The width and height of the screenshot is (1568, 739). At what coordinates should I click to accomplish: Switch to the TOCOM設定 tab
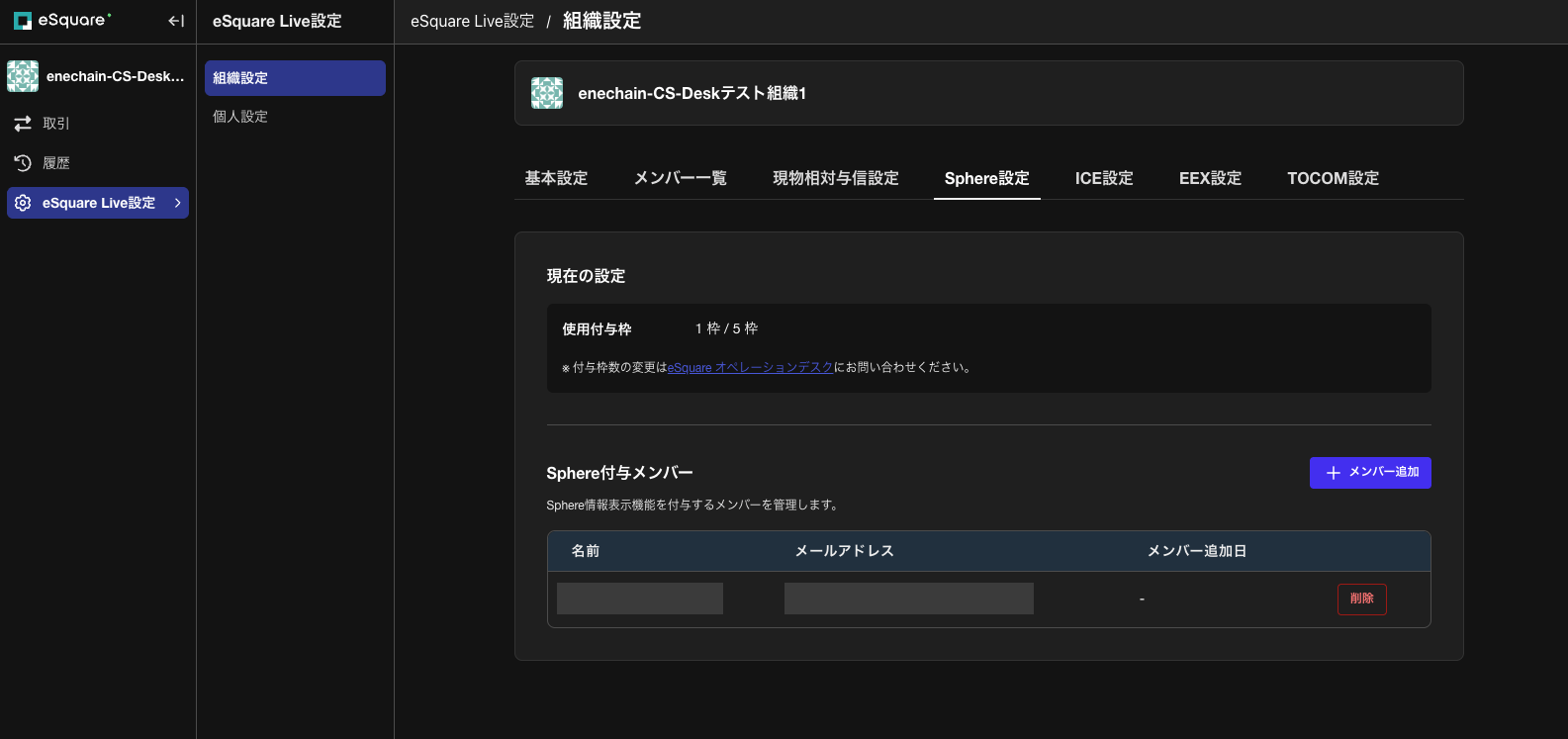pyautogui.click(x=1333, y=178)
